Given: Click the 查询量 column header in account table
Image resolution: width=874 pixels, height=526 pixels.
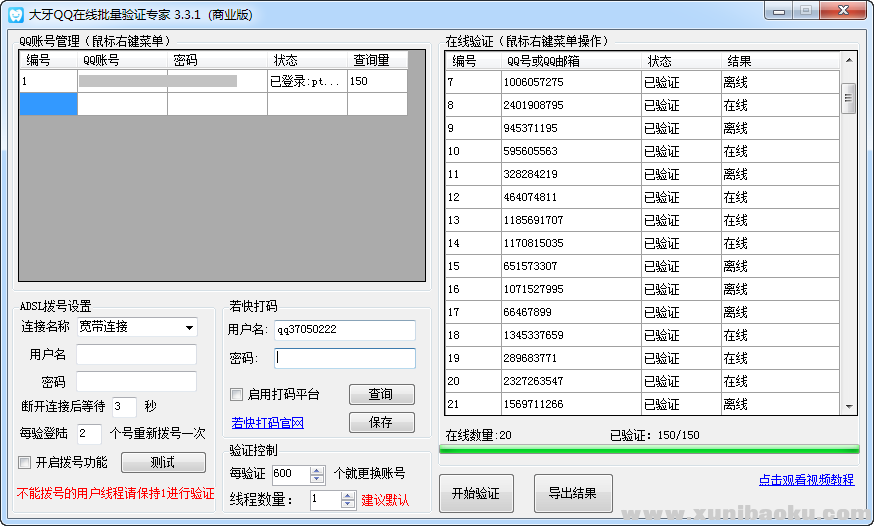Looking at the screenshot, I should coord(371,60).
